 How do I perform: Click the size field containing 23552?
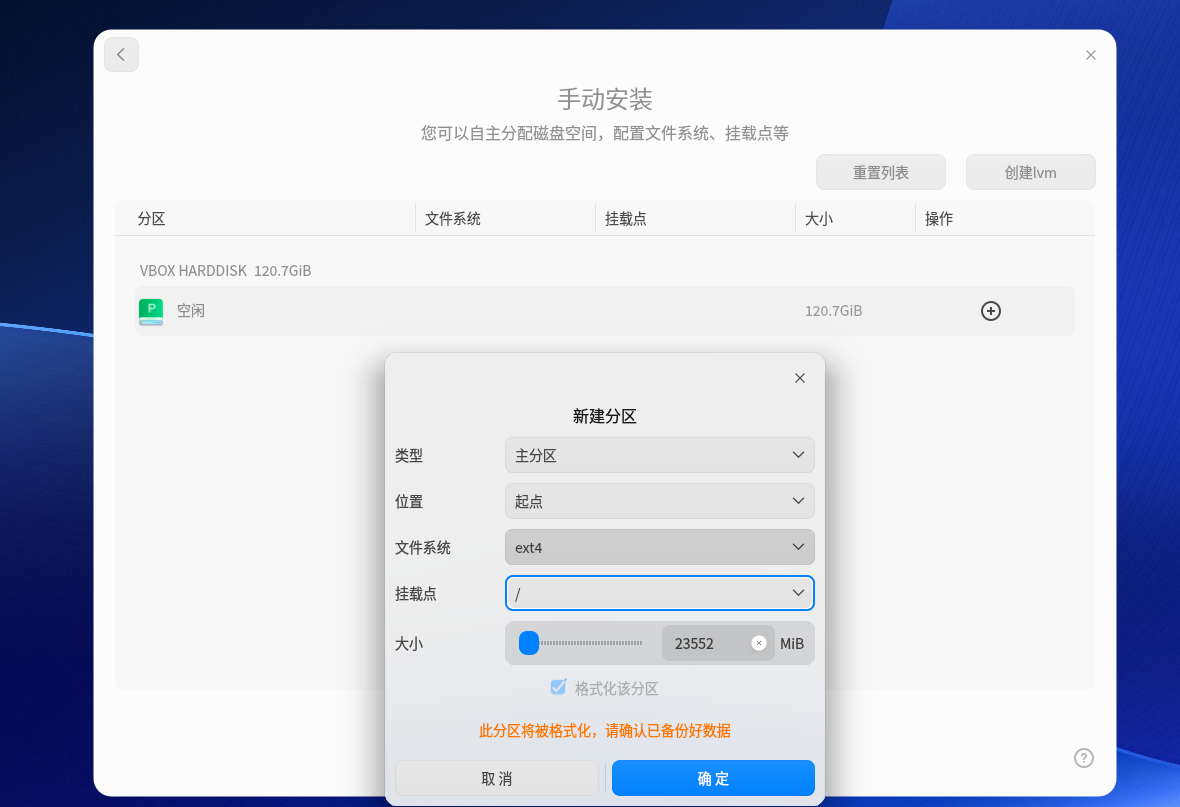click(718, 643)
